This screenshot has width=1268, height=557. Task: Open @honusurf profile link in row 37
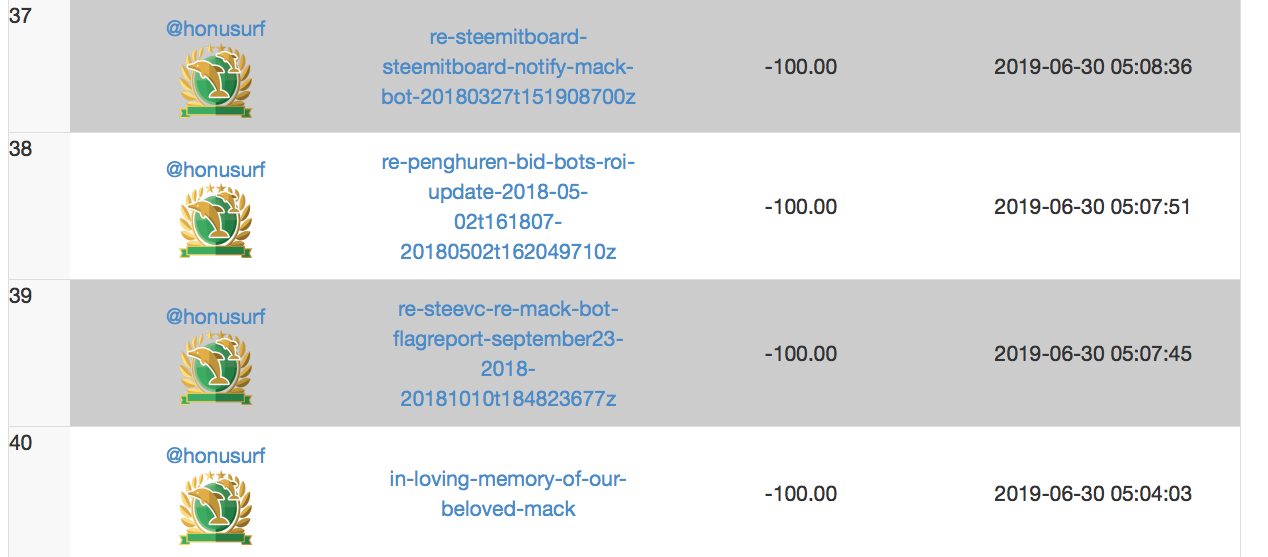(x=215, y=29)
